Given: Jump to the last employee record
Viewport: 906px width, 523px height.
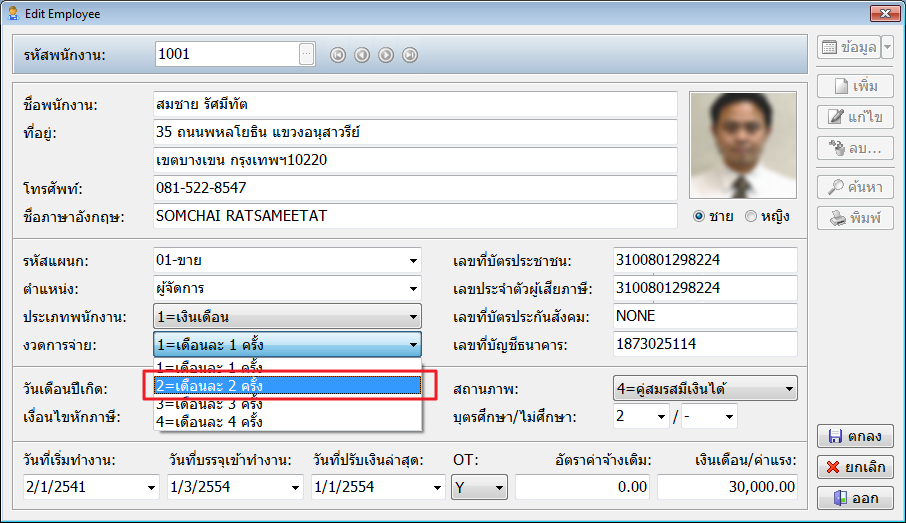Looking at the screenshot, I should click(410, 55).
